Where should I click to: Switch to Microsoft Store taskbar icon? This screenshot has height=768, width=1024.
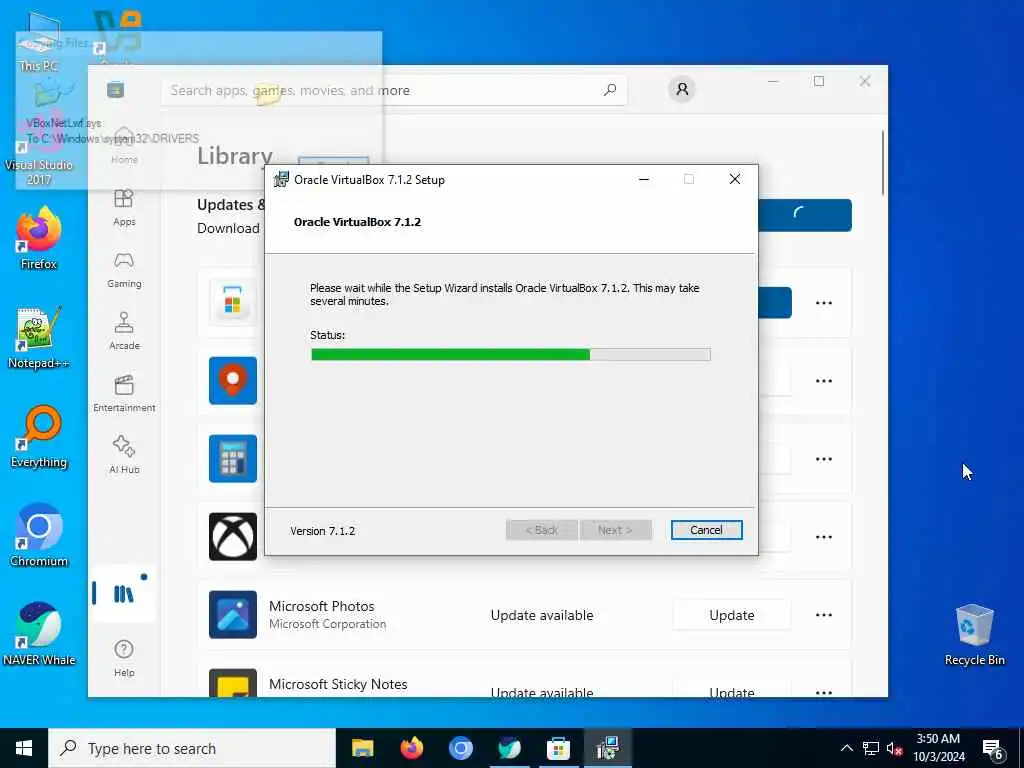tap(558, 748)
